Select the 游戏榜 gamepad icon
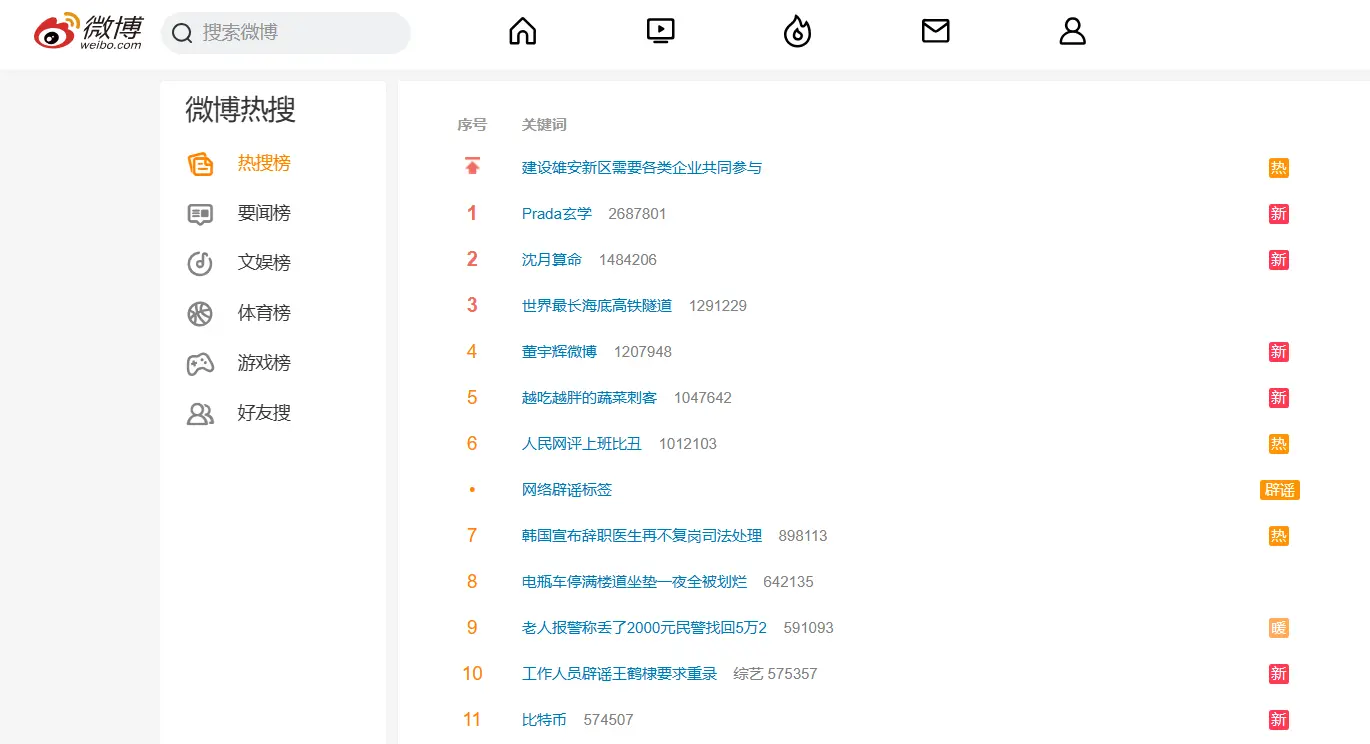Viewport: 1370px width, 744px height. coord(201,363)
